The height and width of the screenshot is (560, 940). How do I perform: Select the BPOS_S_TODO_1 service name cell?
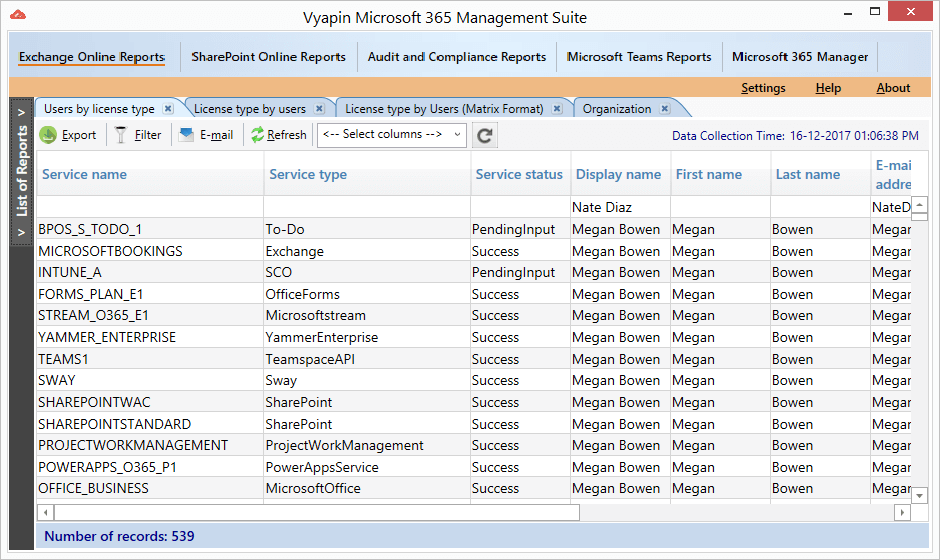click(x=150, y=229)
